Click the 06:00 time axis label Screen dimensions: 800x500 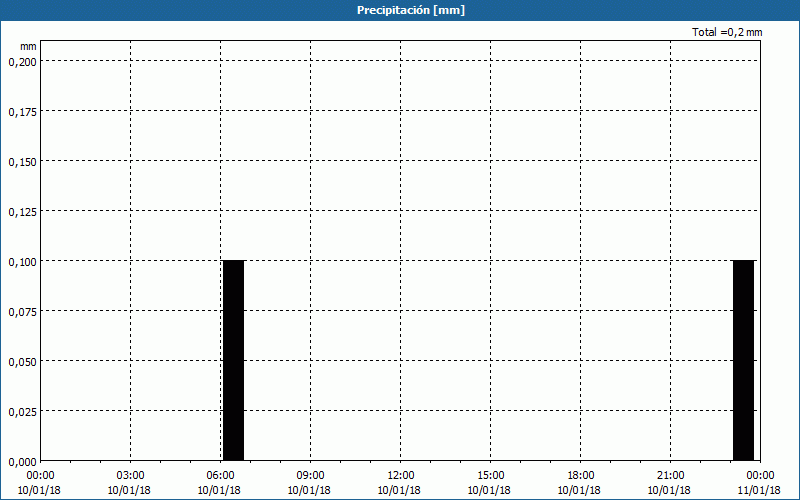[220, 475]
